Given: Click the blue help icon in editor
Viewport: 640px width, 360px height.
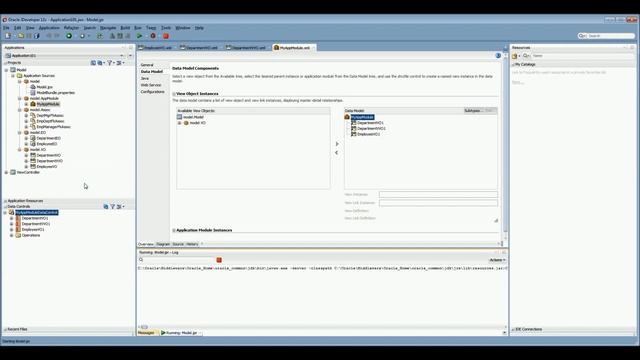Looking at the screenshot, I should click(x=498, y=56).
